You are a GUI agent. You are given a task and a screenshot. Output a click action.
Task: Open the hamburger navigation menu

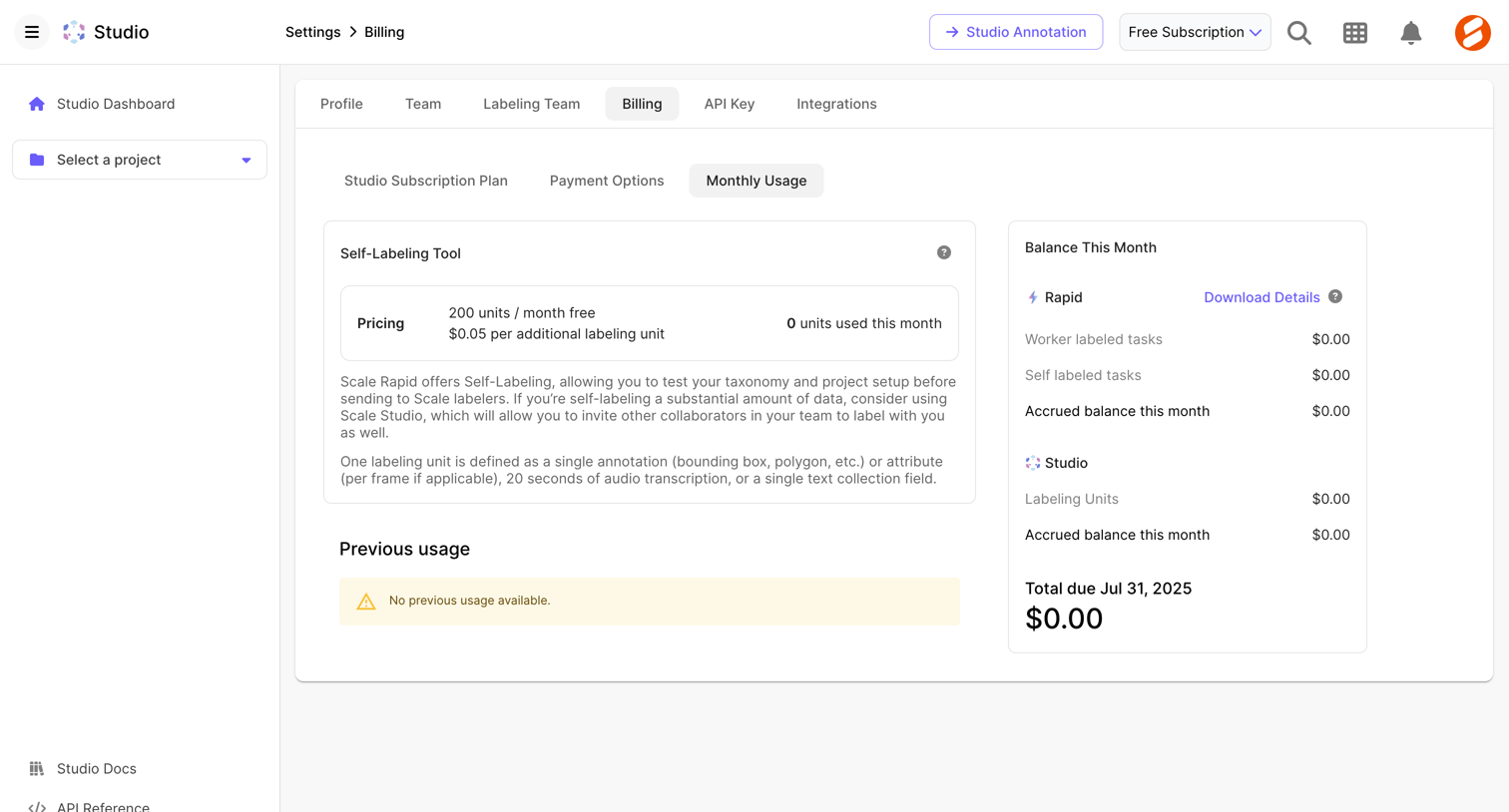point(32,32)
